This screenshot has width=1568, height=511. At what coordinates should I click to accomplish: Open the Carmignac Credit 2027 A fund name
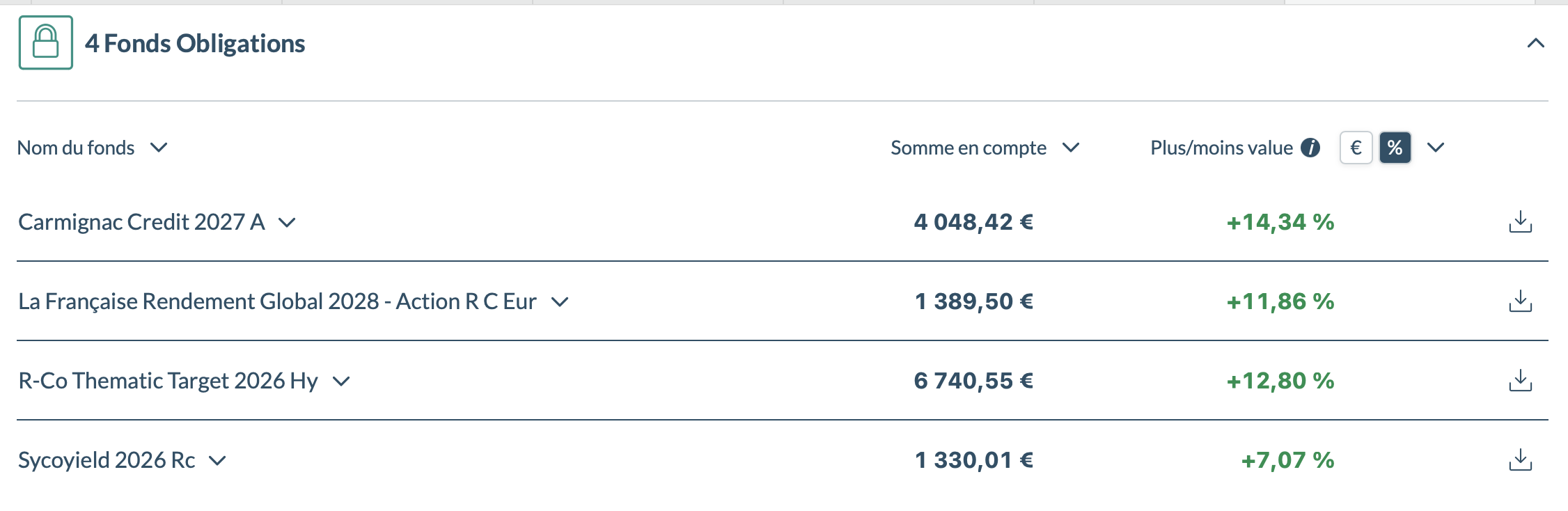click(x=141, y=222)
